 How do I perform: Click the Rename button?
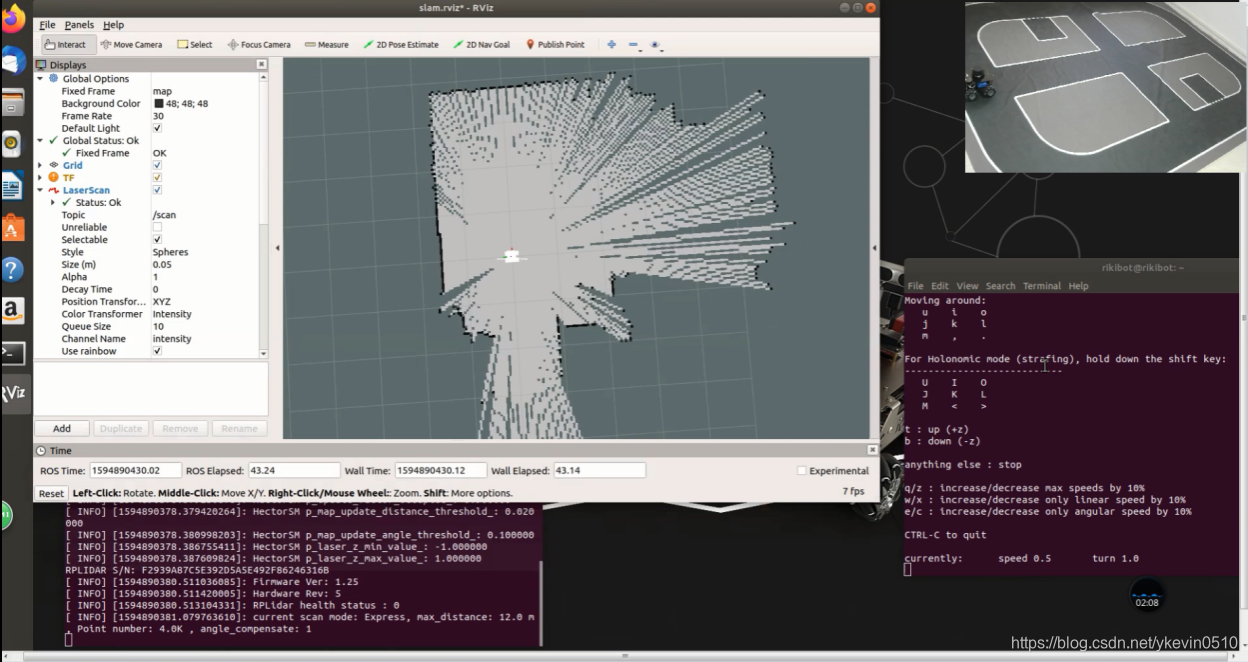coord(239,428)
